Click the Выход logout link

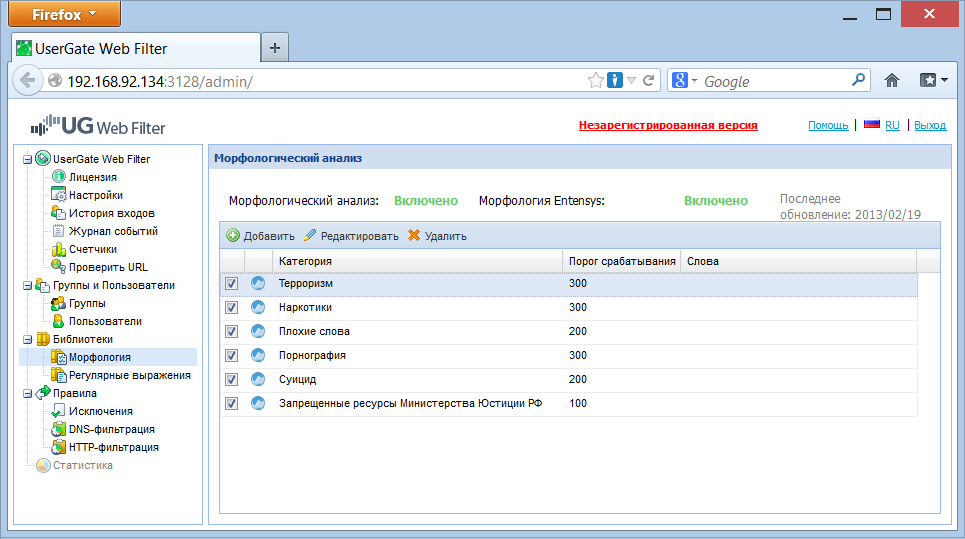pos(929,126)
